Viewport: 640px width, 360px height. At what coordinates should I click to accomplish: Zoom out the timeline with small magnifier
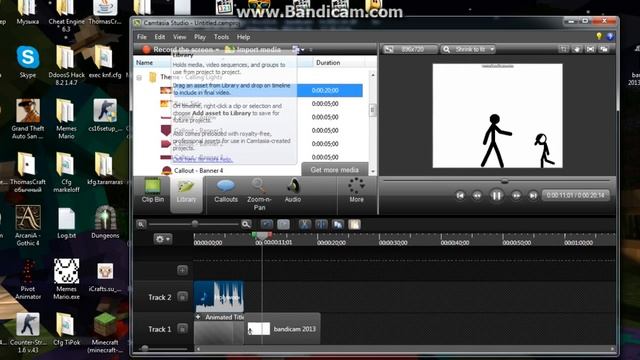[x=141, y=224]
